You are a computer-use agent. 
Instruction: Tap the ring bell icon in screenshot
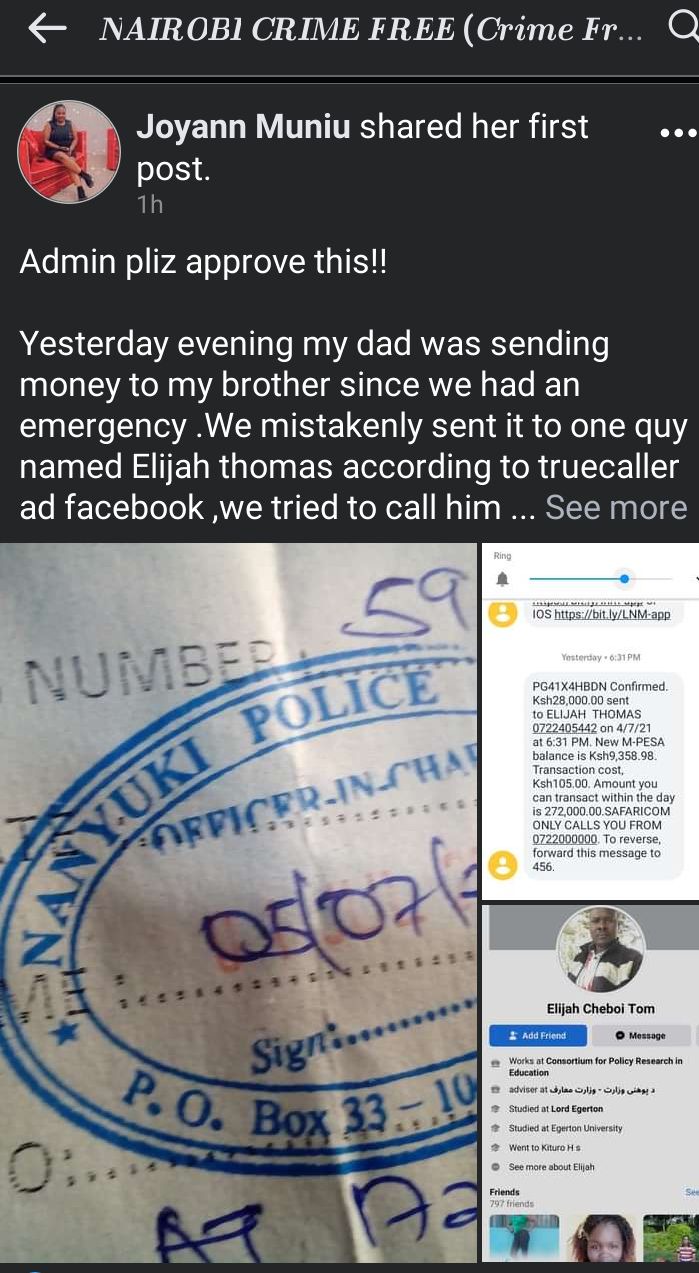click(502, 579)
